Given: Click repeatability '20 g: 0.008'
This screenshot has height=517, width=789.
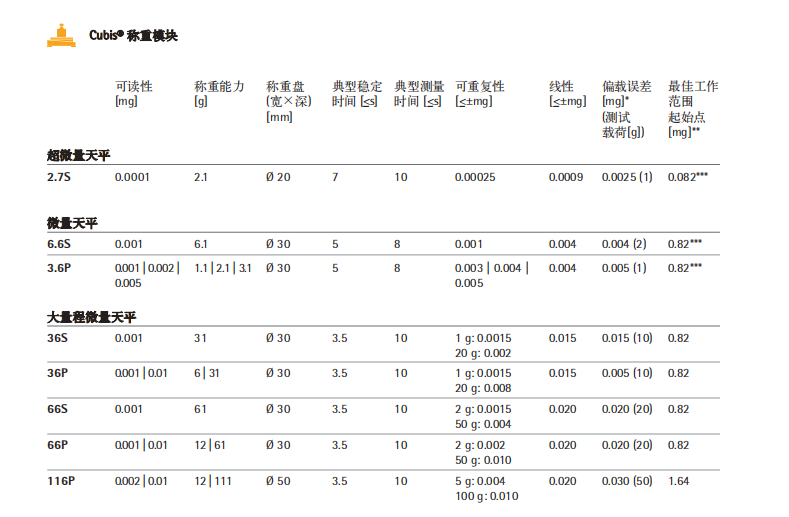Looking at the screenshot, I should click(483, 389).
